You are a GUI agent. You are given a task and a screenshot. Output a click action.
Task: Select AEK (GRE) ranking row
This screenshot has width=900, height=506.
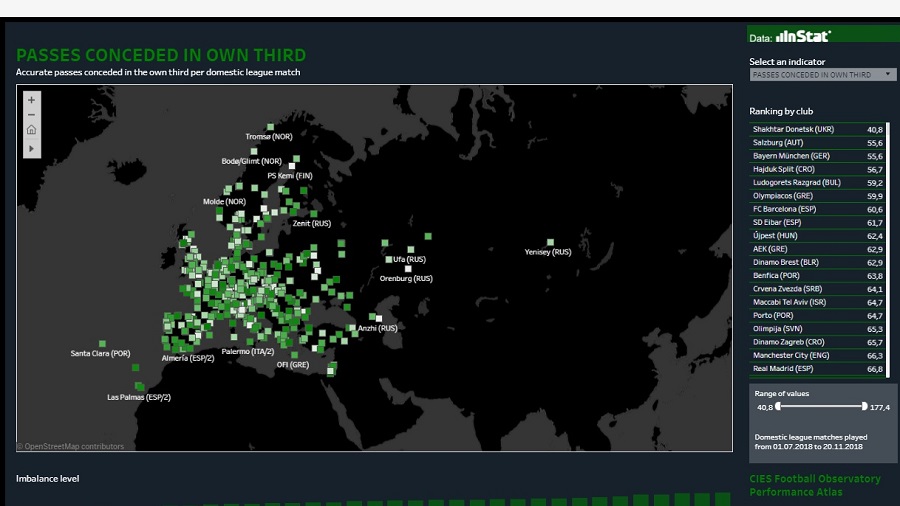817,249
